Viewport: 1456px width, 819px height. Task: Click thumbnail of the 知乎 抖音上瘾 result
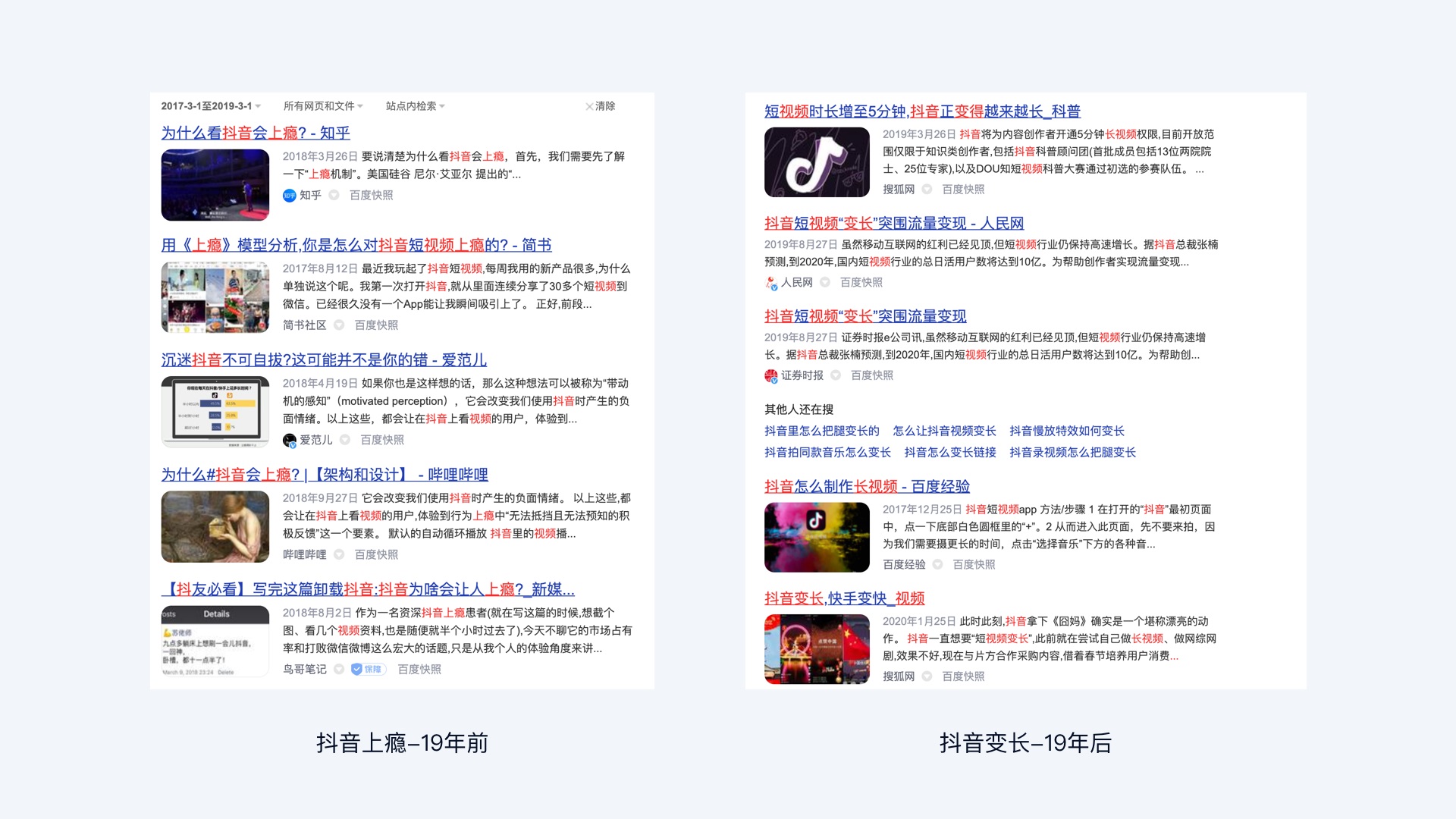[215, 185]
